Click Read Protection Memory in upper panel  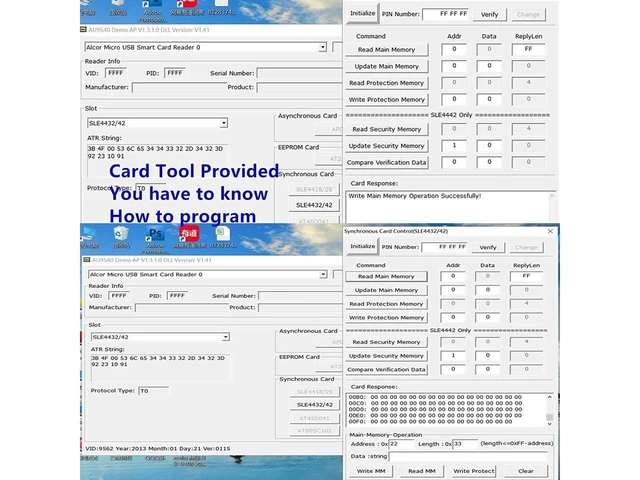(387, 83)
